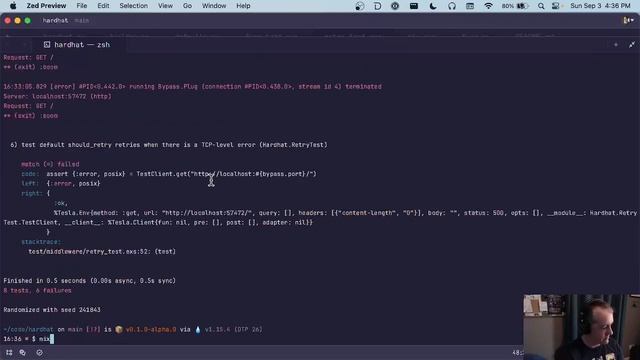Click the '~/code/hardhat' prompt path
This screenshot has height=360, width=640.
tap(28, 329)
